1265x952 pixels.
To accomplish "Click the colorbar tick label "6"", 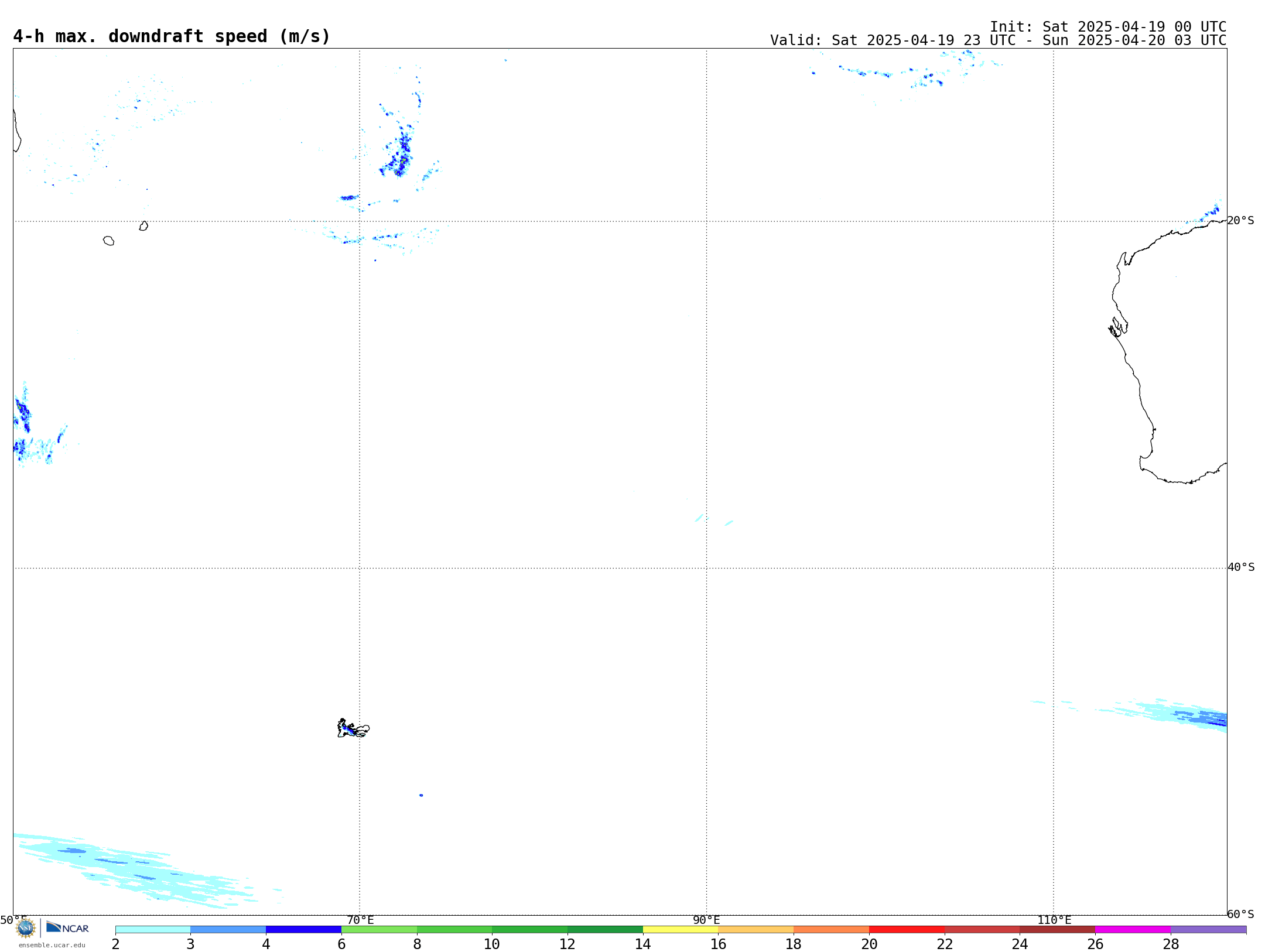I will tap(341, 944).
